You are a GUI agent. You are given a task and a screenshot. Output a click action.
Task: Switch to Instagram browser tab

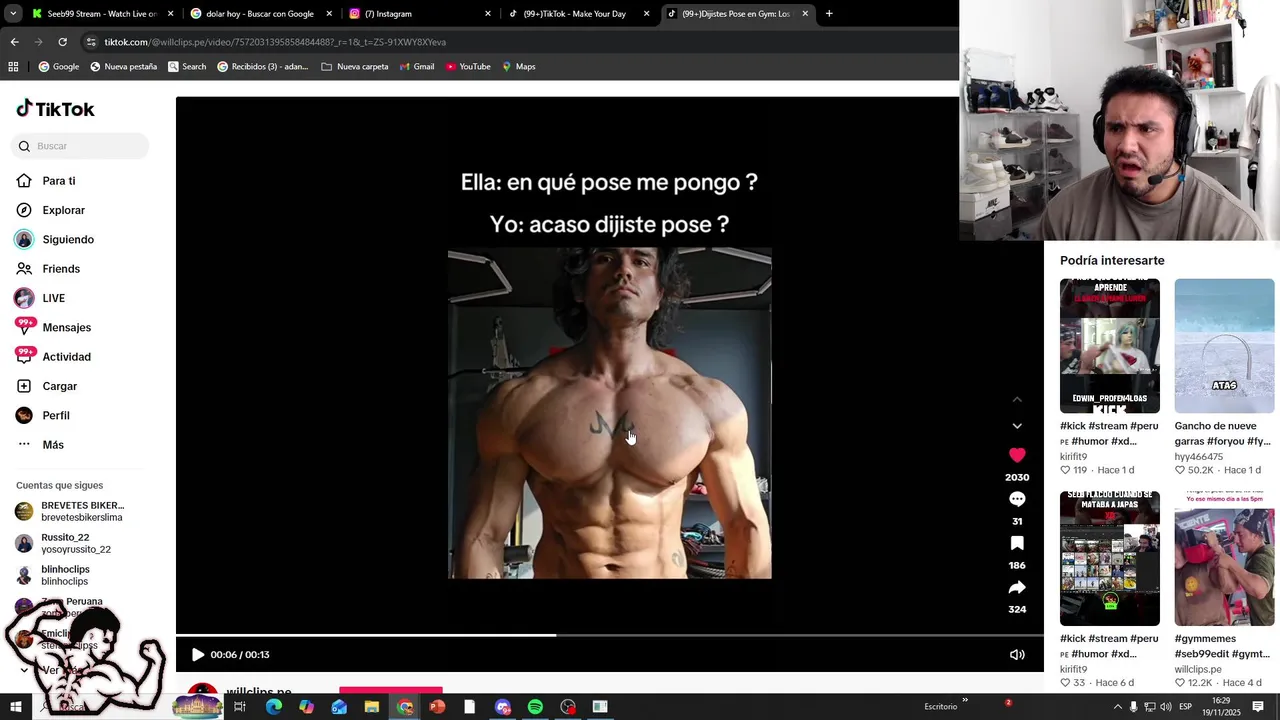[x=420, y=14]
